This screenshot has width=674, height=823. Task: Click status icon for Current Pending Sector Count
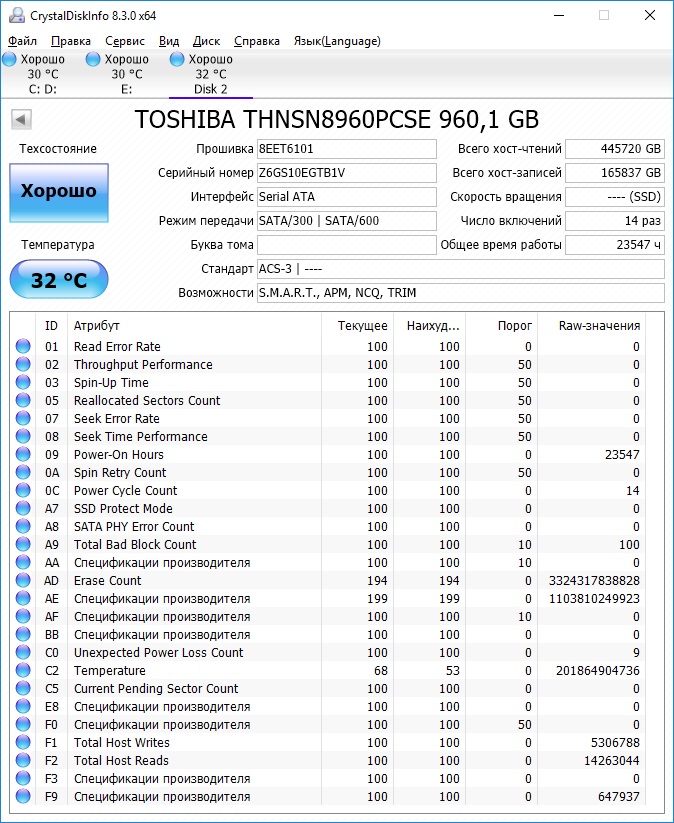(23, 688)
